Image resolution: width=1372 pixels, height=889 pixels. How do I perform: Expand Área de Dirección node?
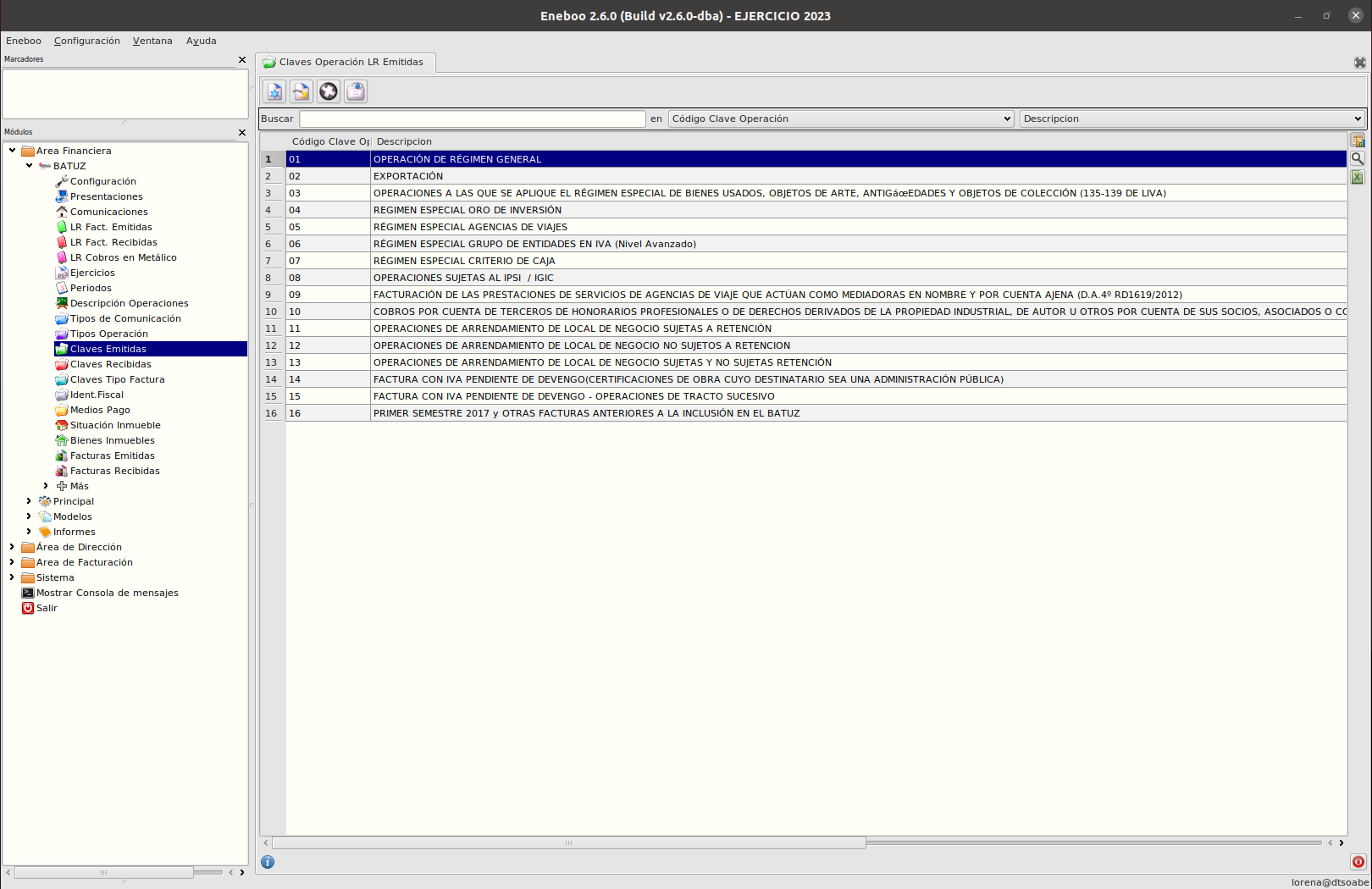[x=12, y=547]
